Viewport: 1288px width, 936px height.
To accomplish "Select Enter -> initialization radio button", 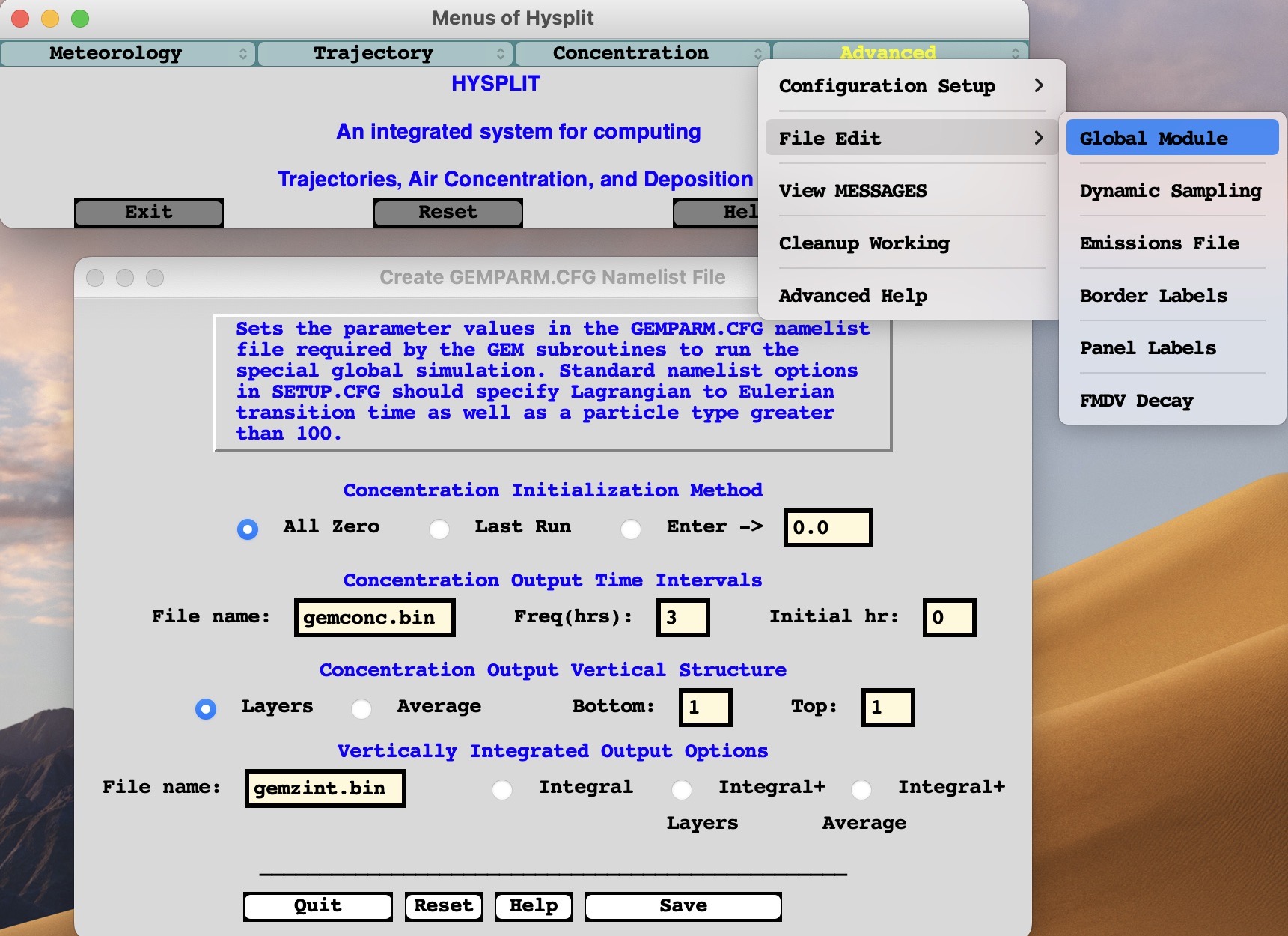I will (x=631, y=529).
